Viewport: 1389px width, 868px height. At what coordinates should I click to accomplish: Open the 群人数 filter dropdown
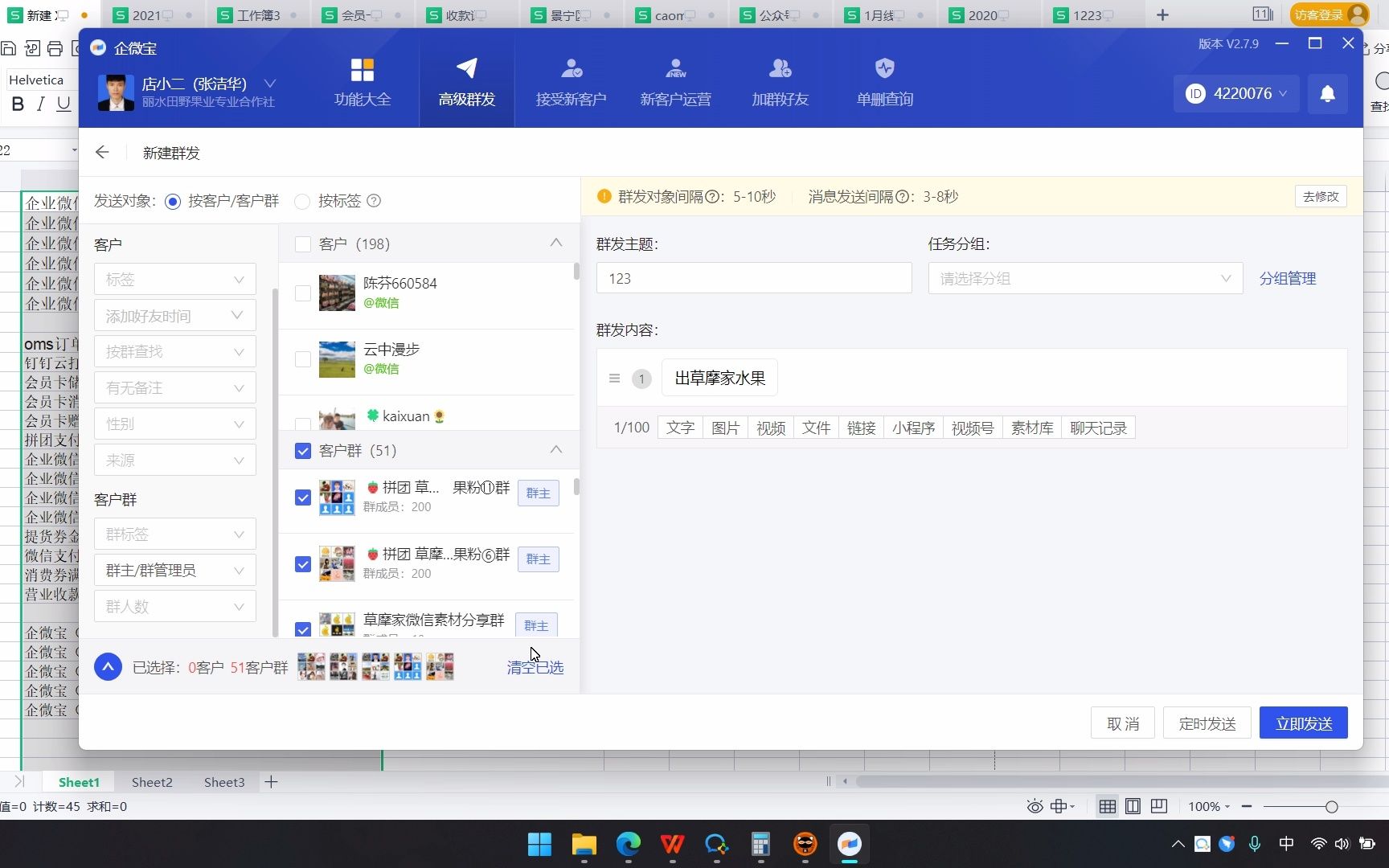[174, 606]
